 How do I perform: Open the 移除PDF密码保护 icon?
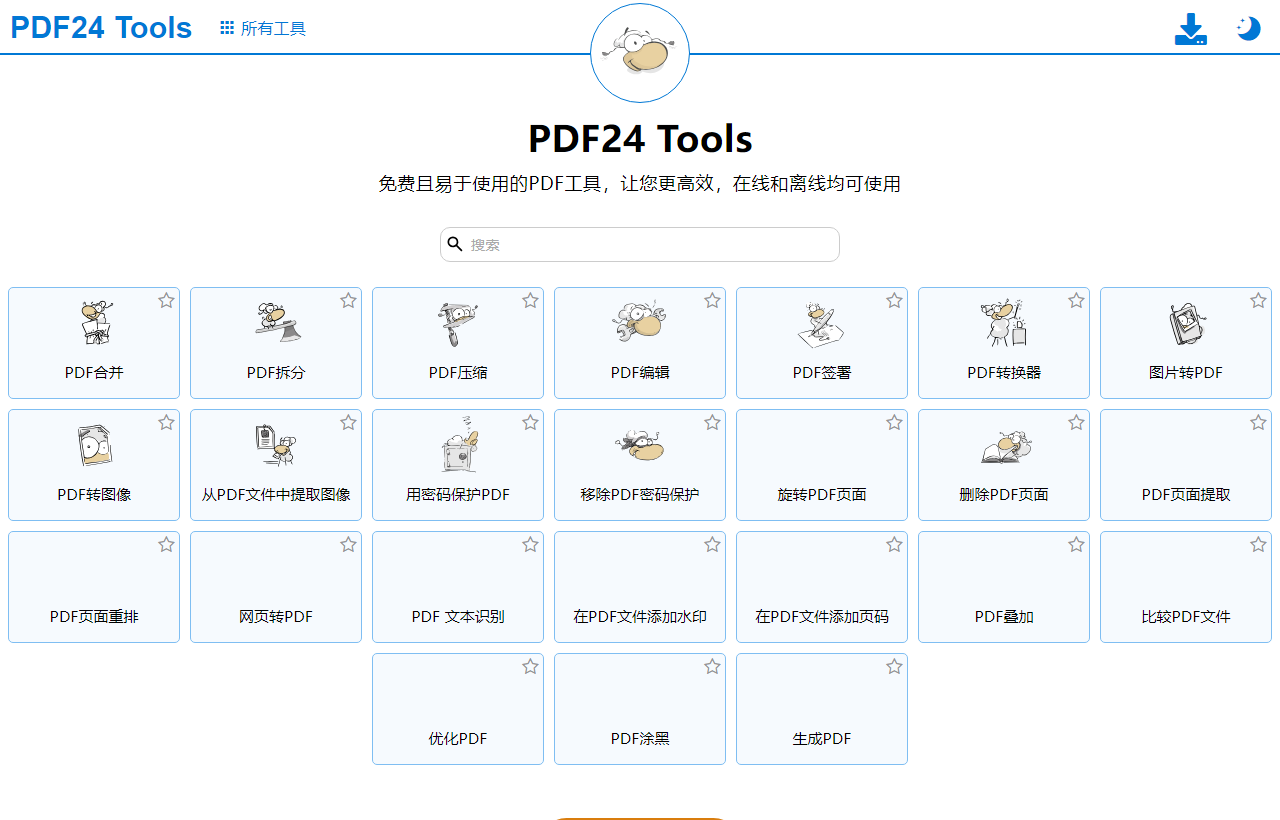640,444
